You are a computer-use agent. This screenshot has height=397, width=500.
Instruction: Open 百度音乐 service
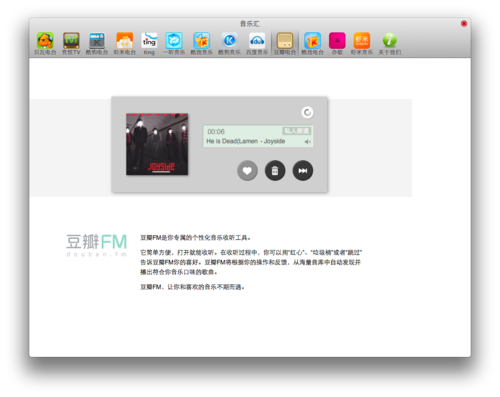pos(257,44)
